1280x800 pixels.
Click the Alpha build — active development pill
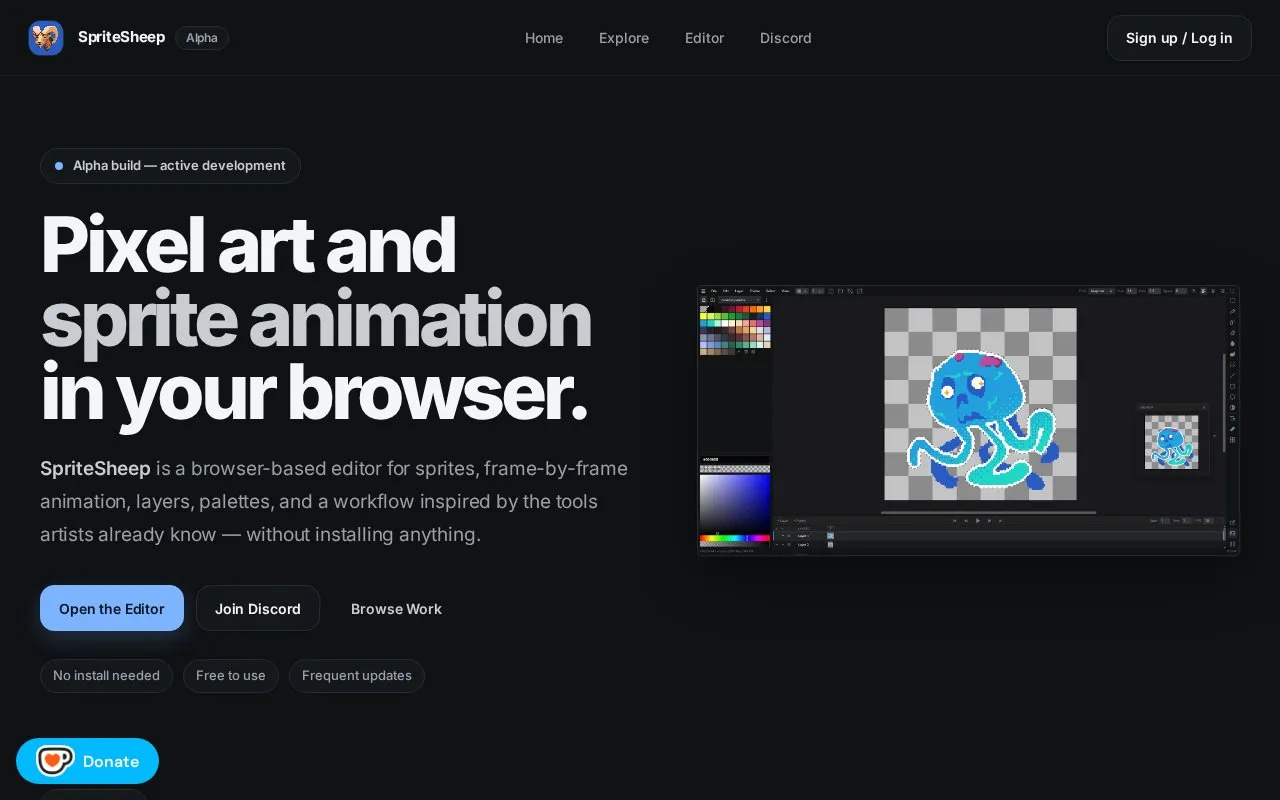pyautogui.click(x=170, y=166)
